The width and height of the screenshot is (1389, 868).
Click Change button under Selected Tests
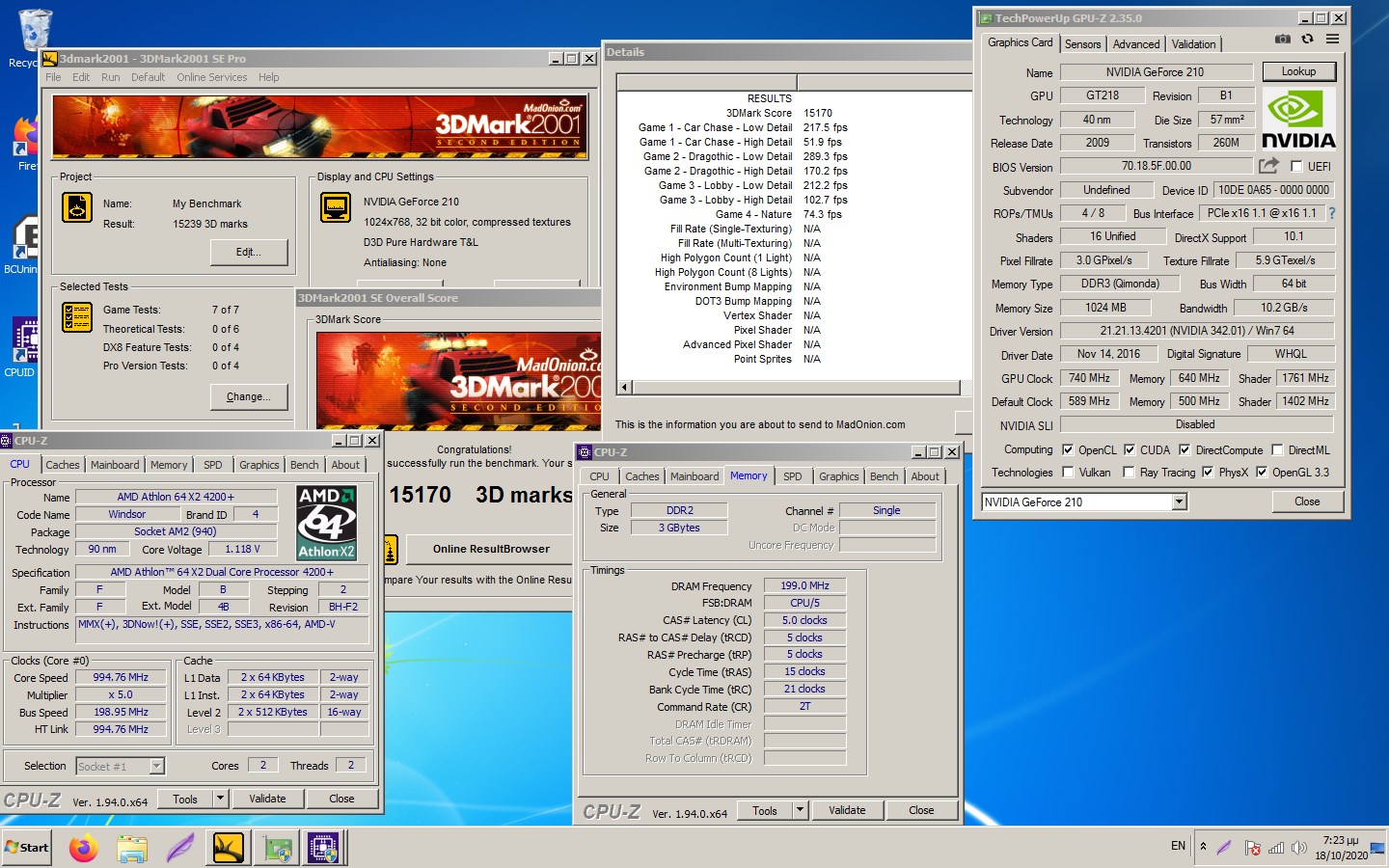click(x=249, y=396)
